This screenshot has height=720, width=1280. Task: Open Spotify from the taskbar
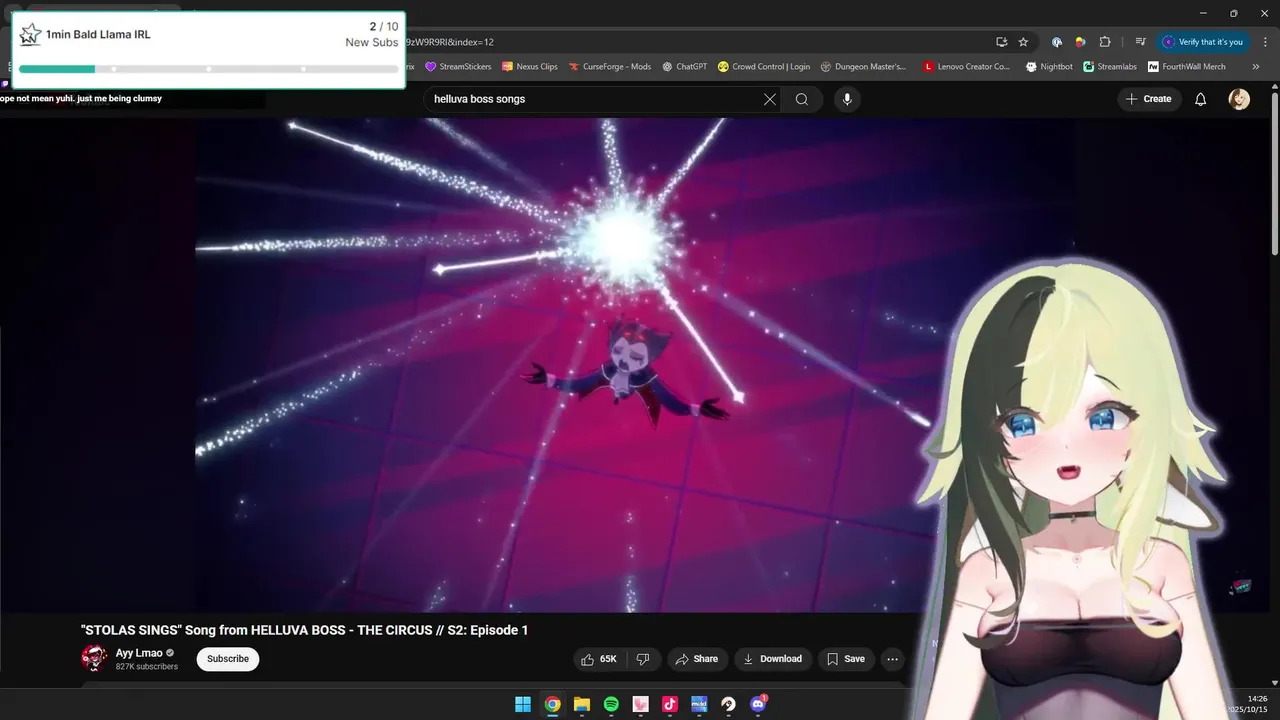pos(611,704)
